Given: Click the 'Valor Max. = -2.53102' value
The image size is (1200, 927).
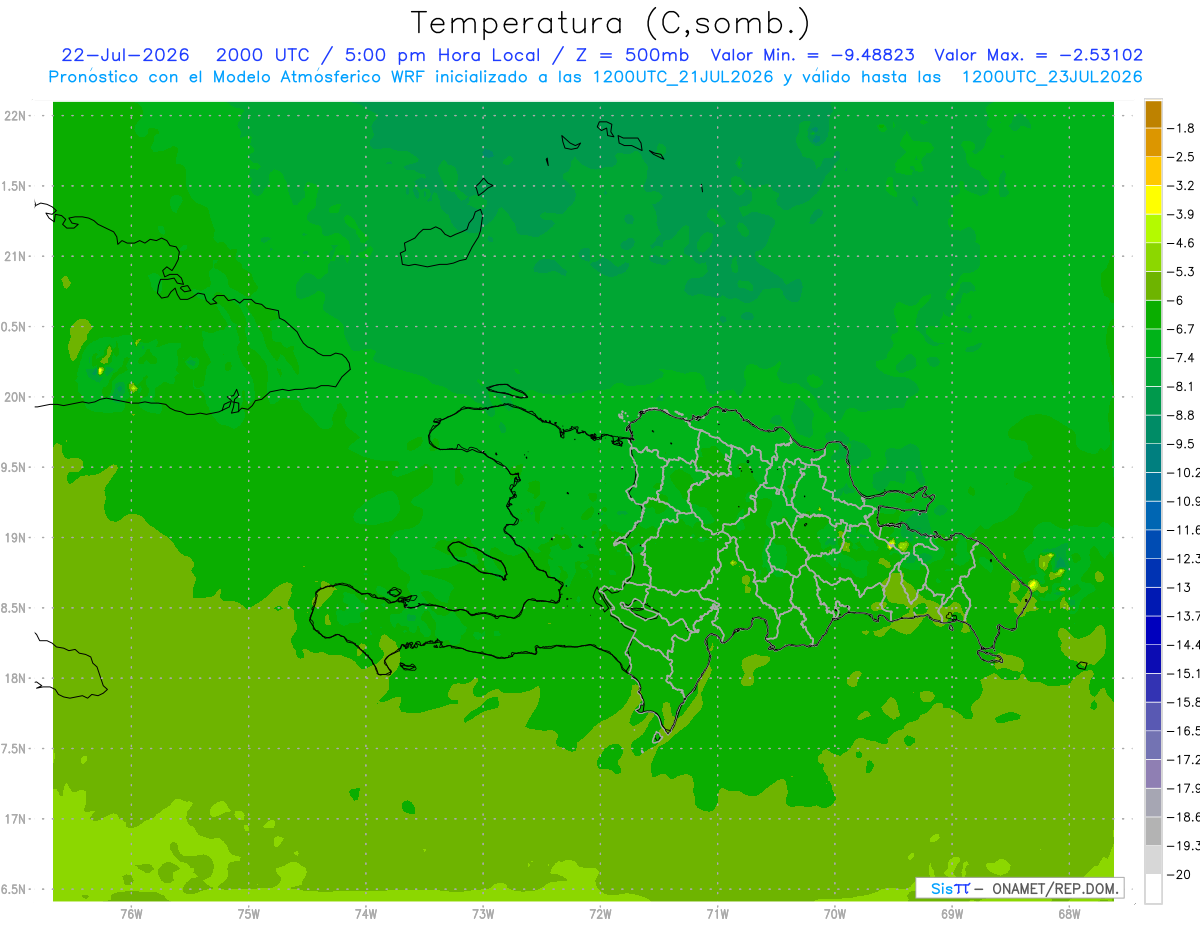Looking at the screenshot, I should coord(1038,55).
